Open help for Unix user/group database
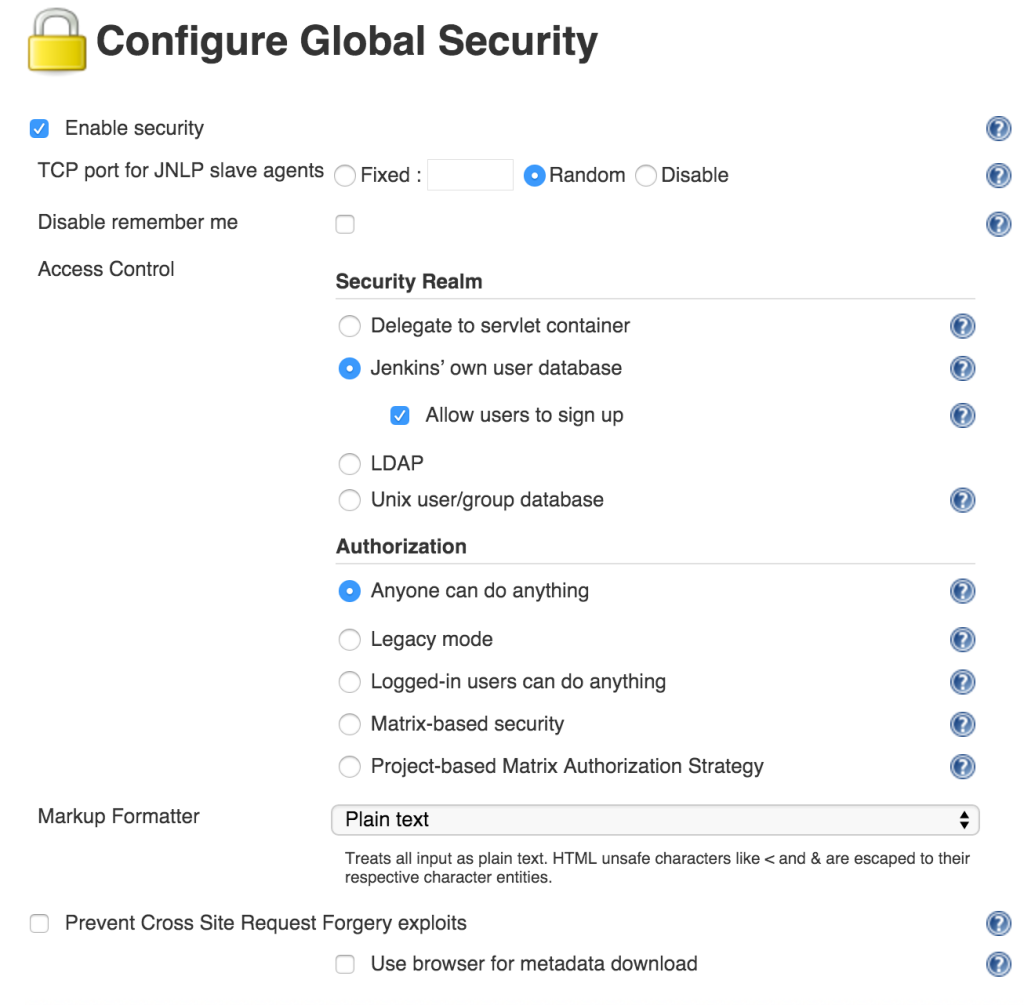The width and height of the screenshot is (1024, 1005). click(x=962, y=500)
